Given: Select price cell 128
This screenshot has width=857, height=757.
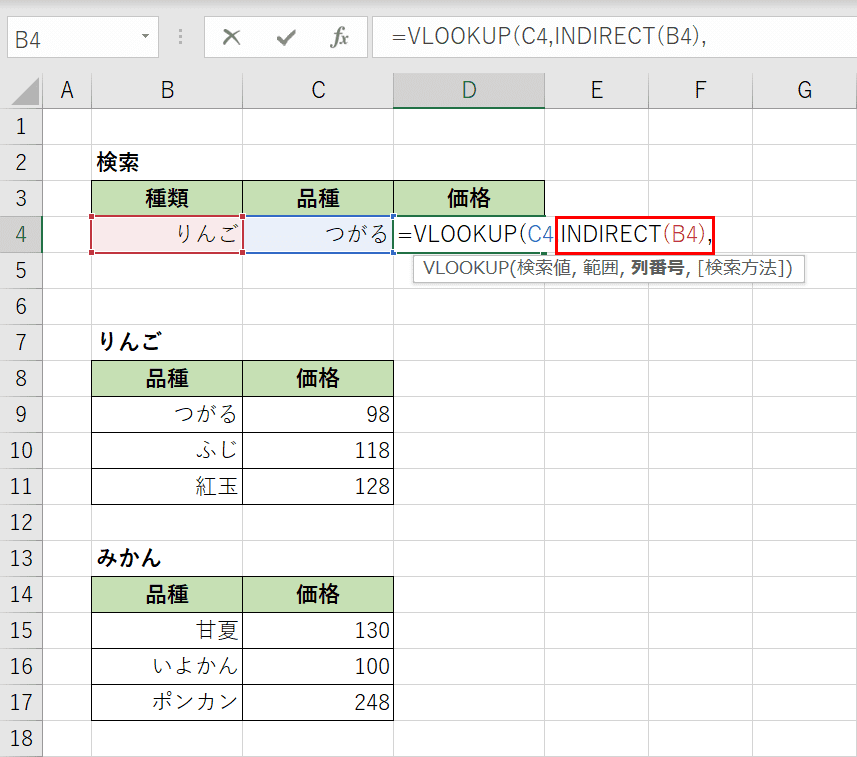Looking at the screenshot, I should pos(318,486).
